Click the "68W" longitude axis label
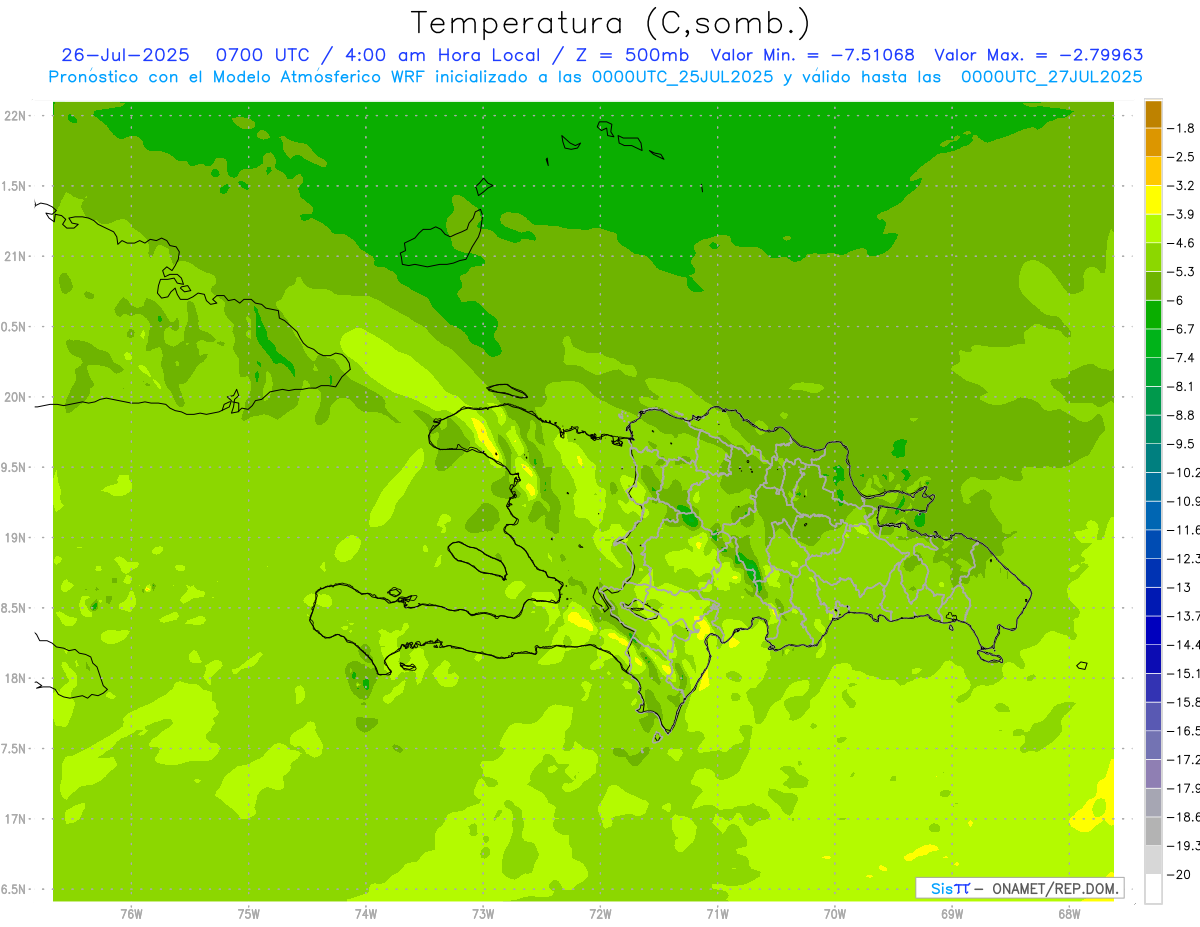 (1069, 914)
